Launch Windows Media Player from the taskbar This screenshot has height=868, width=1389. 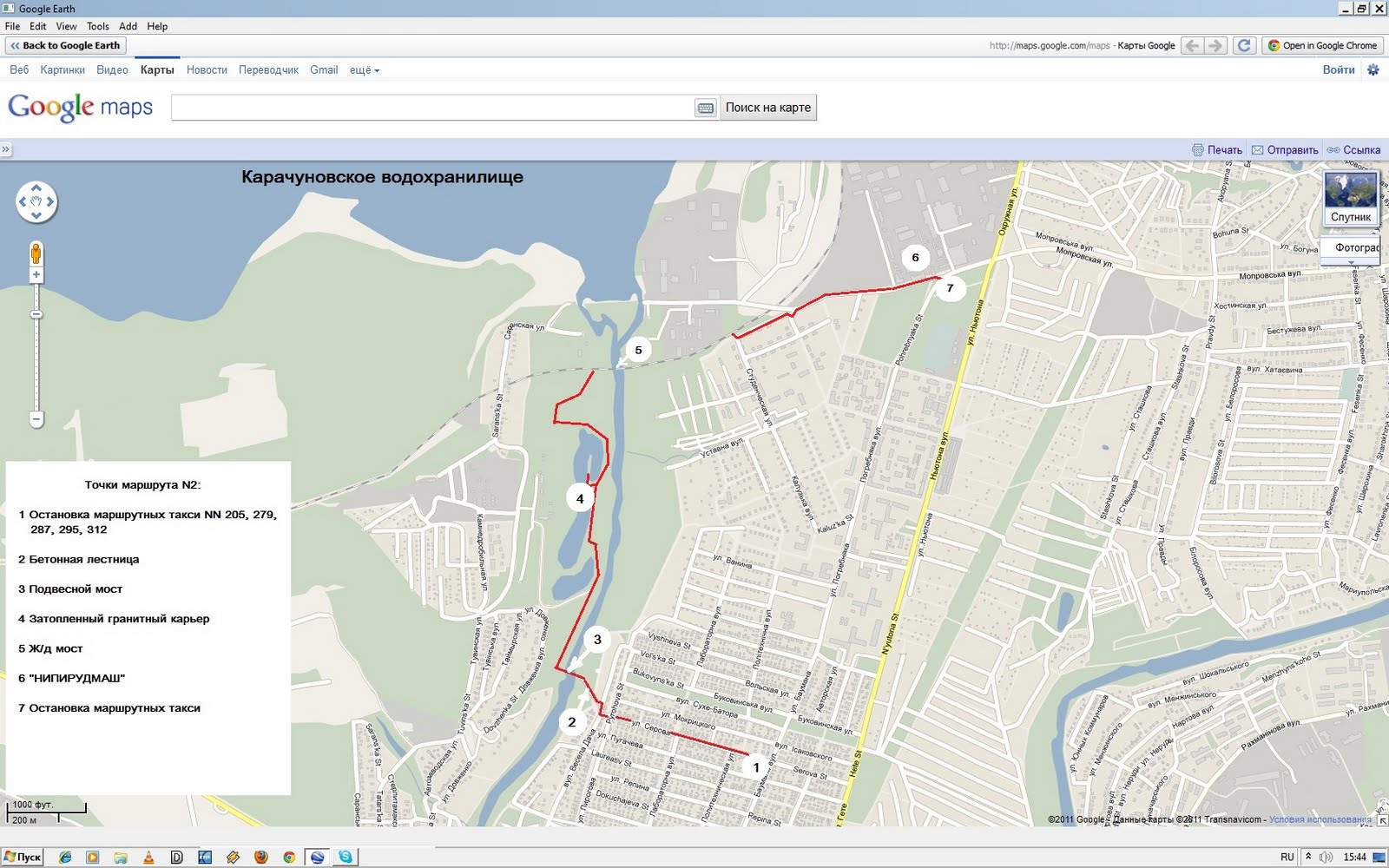(x=93, y=857)
